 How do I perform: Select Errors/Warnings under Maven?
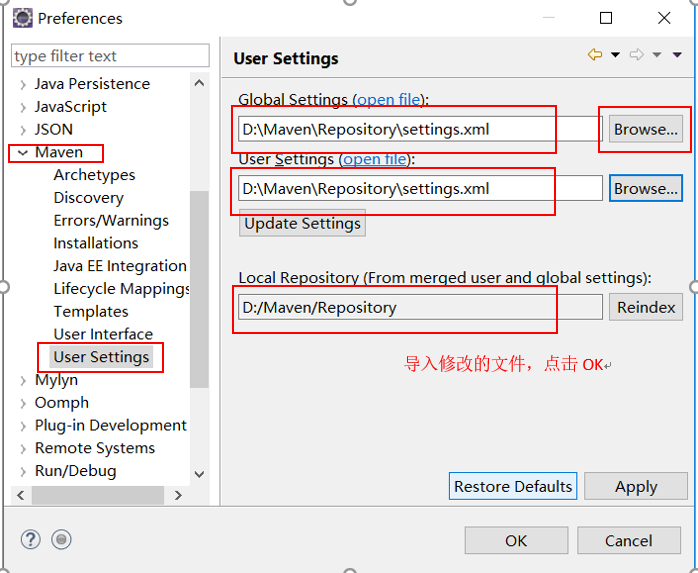tap(111, 220)
